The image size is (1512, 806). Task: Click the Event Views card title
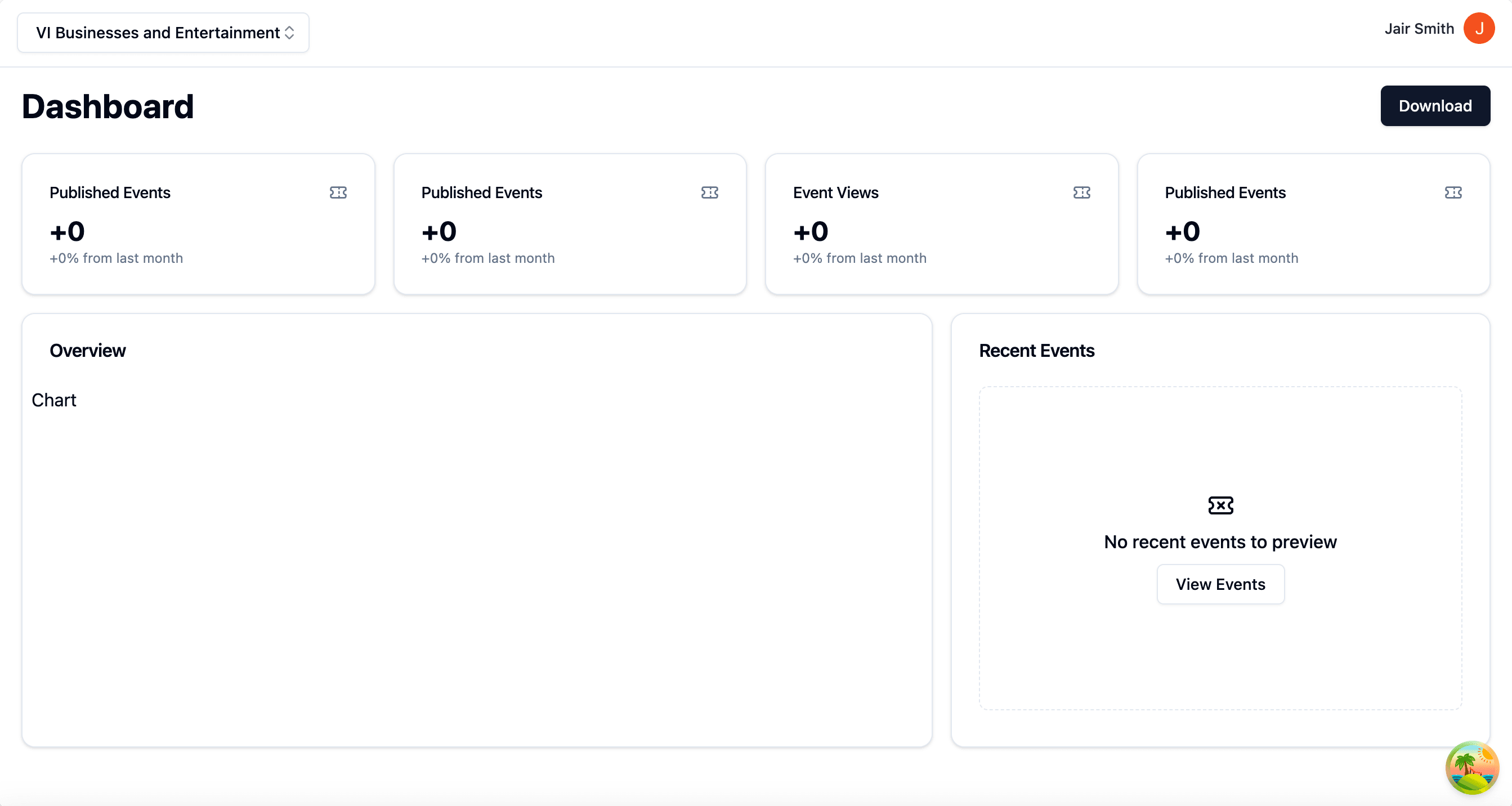[x=836, y=192]
